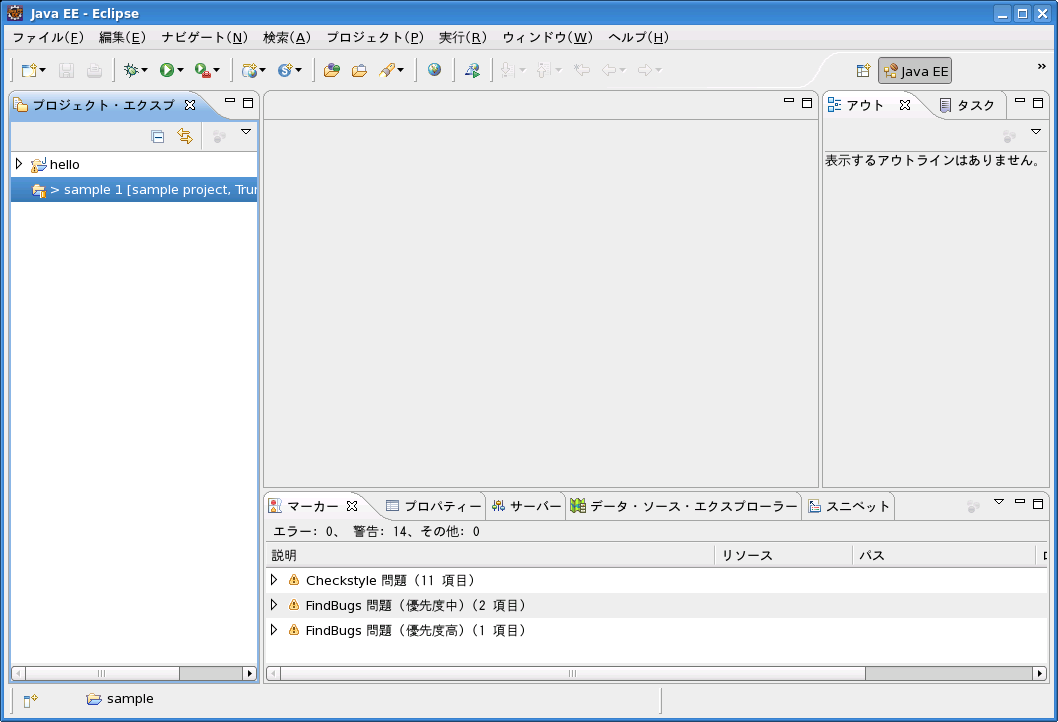Click the sample 1 project folder icon

[x=39, y=190]
